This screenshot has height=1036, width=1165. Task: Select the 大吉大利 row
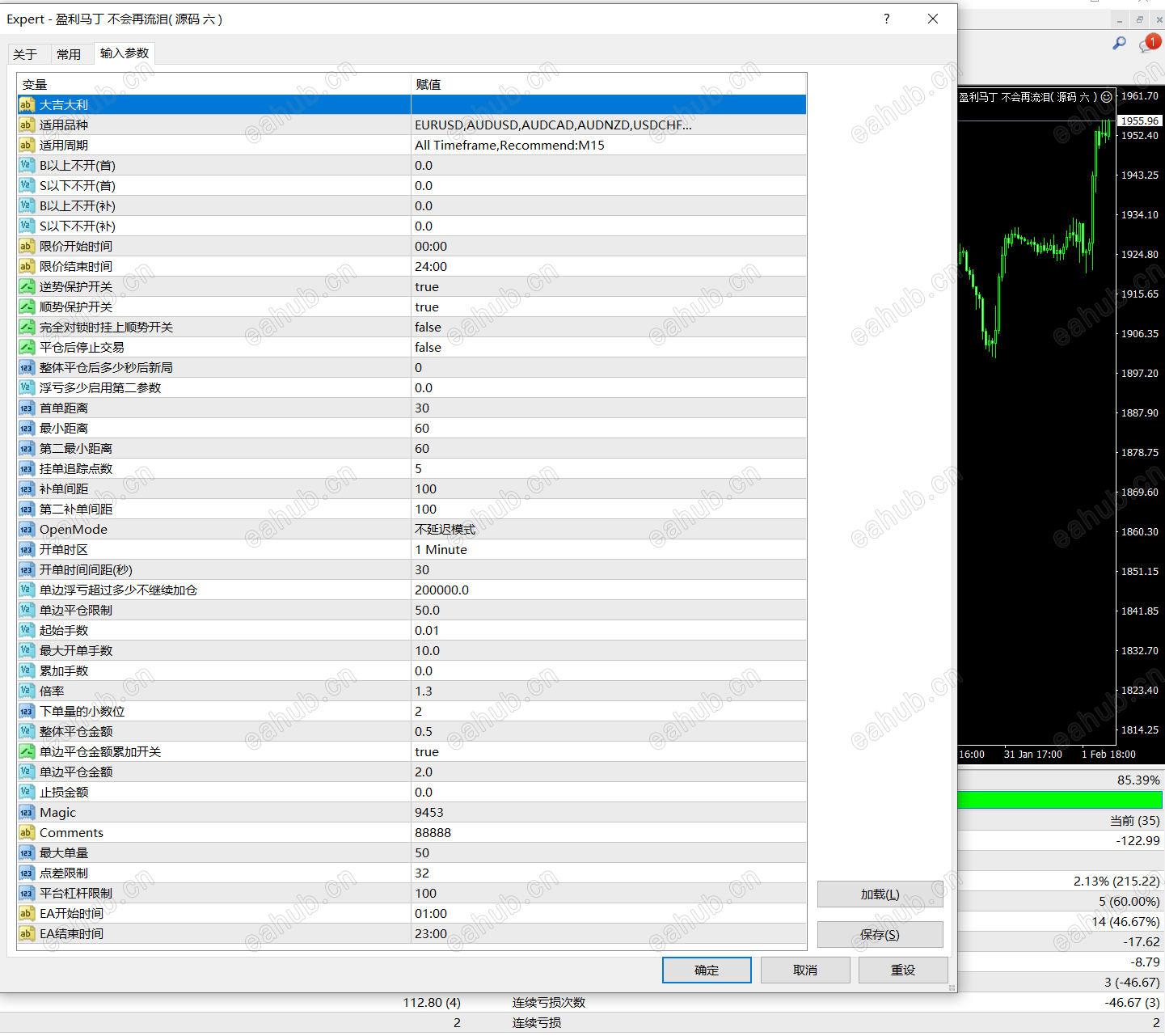point(412,104)
